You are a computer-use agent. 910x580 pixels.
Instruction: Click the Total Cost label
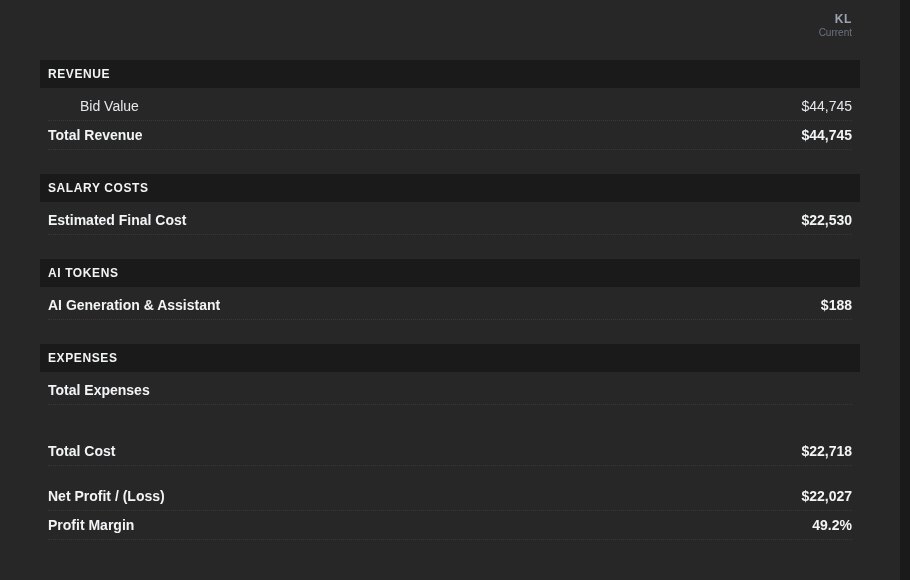[x=82, y=451]
